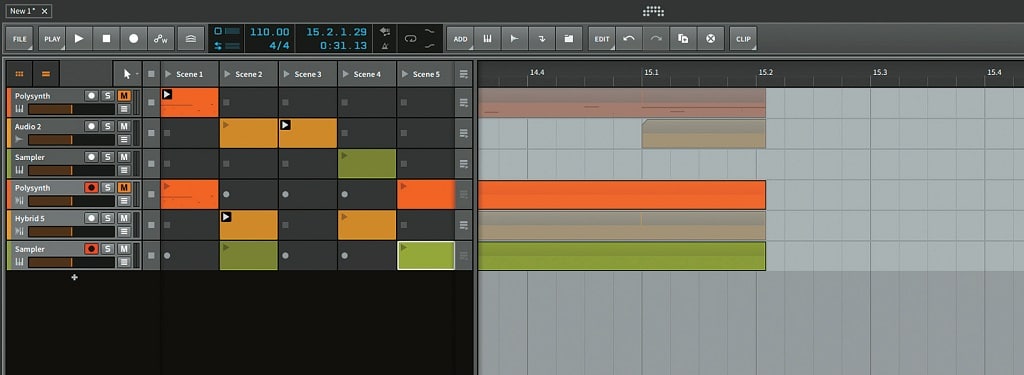Screen dimensions: 1024x375
Task: Mute the Hybrid 5 track
Action: coord(124,218)
